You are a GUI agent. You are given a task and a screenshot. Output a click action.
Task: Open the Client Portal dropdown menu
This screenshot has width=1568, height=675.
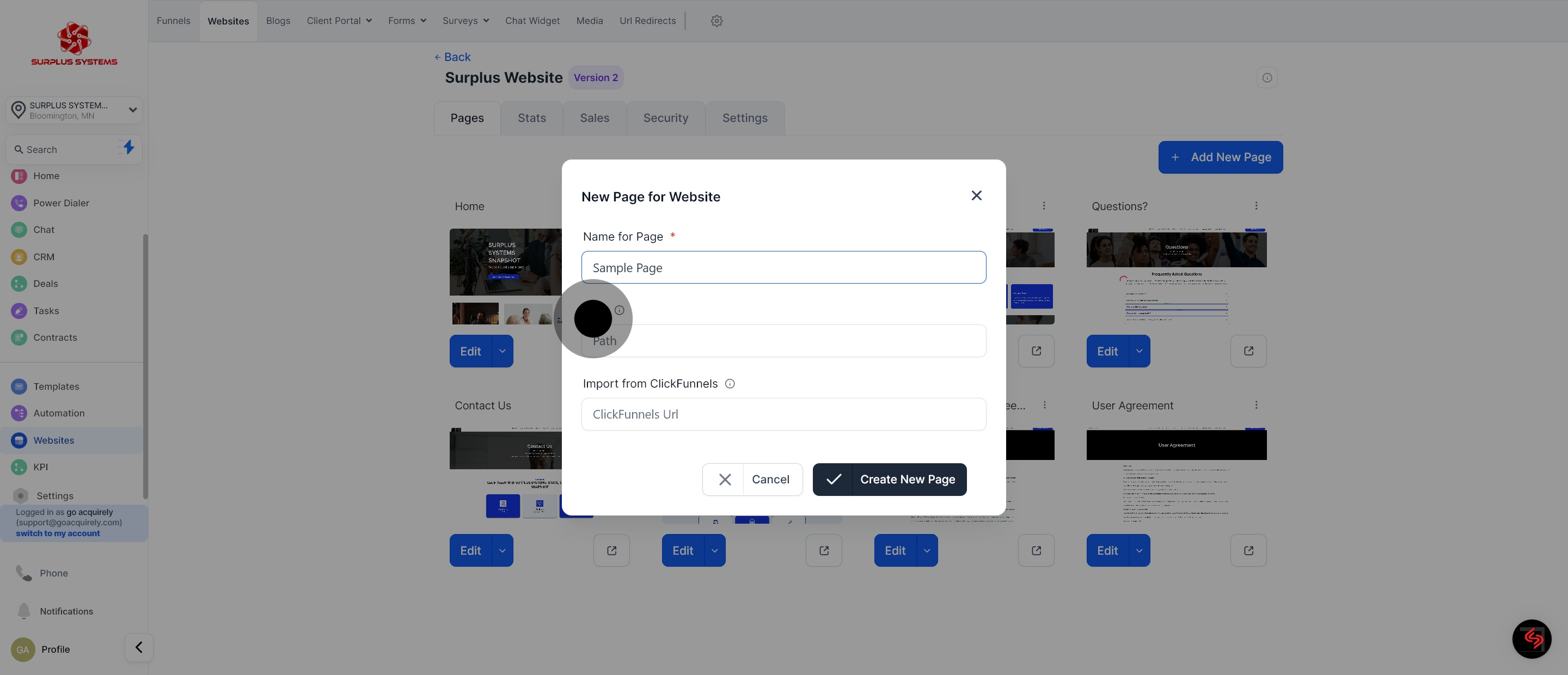pyautogui.click(x=339, y=21)
